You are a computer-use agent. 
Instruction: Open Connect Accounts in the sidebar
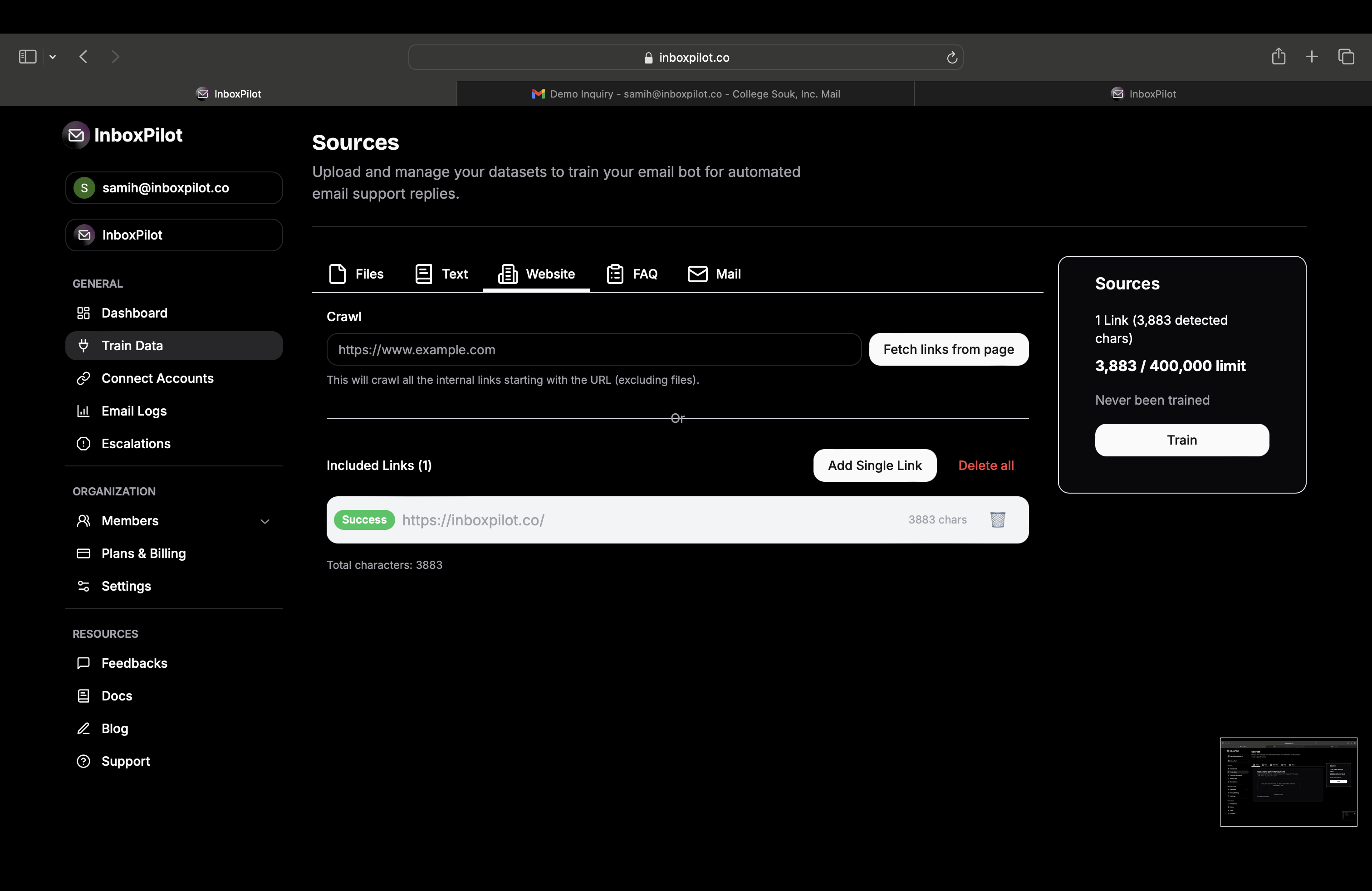[x=157, y=379]
